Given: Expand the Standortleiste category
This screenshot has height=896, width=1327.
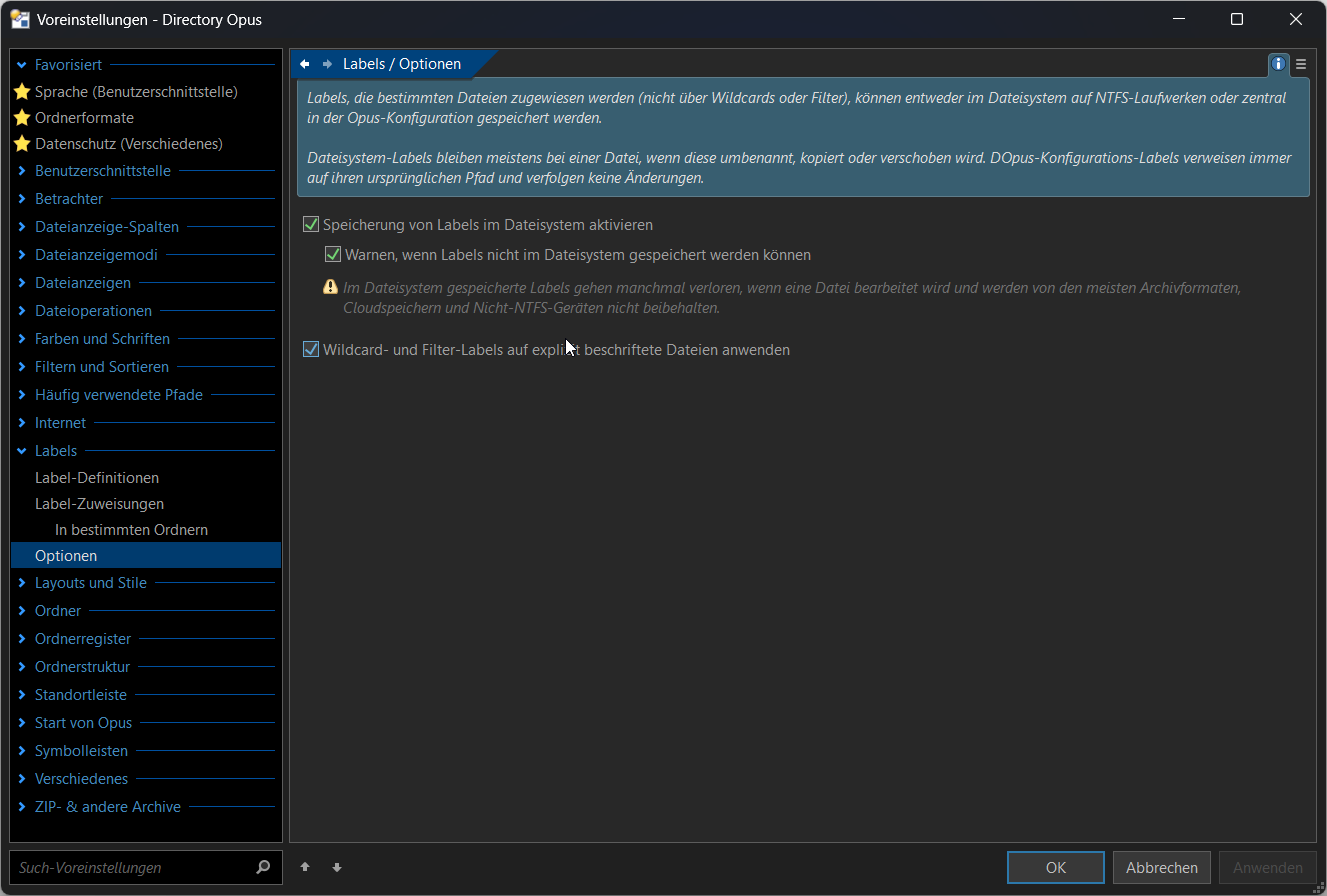Looking at the screenshot, I should click(22, 695).
